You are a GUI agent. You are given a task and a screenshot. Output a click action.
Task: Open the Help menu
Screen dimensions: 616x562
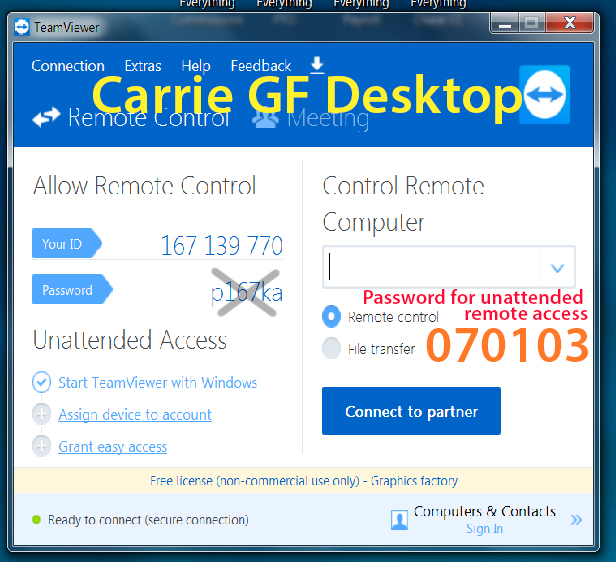tap(196, 66)
